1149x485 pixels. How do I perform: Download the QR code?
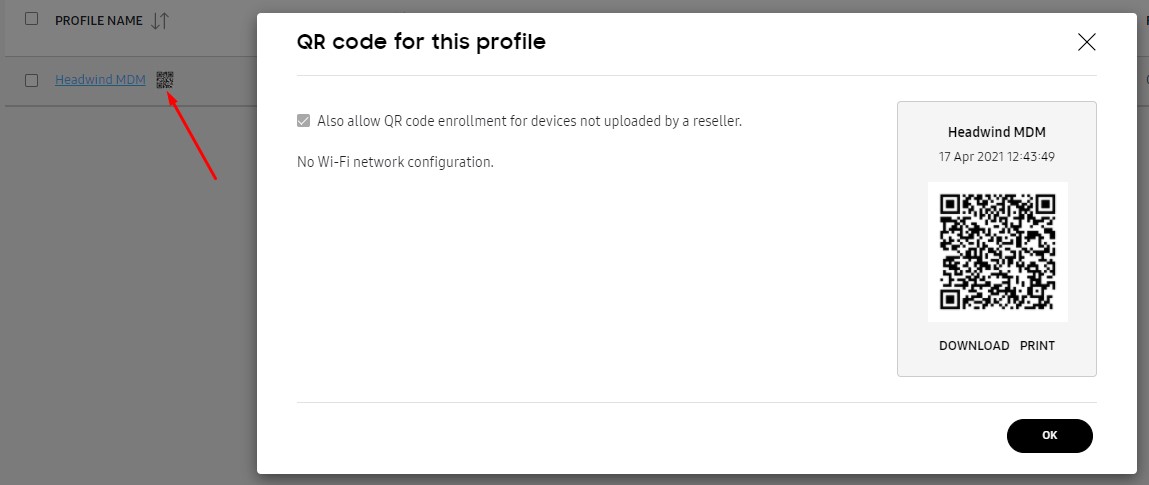tap(974, 346)
